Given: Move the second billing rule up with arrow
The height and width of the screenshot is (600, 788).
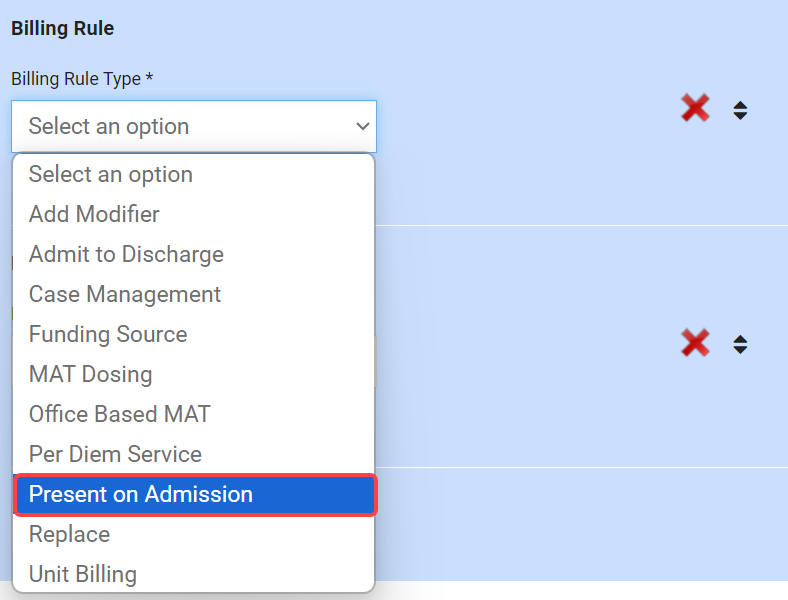Looking at the screenshot, I should coord(740,339).
